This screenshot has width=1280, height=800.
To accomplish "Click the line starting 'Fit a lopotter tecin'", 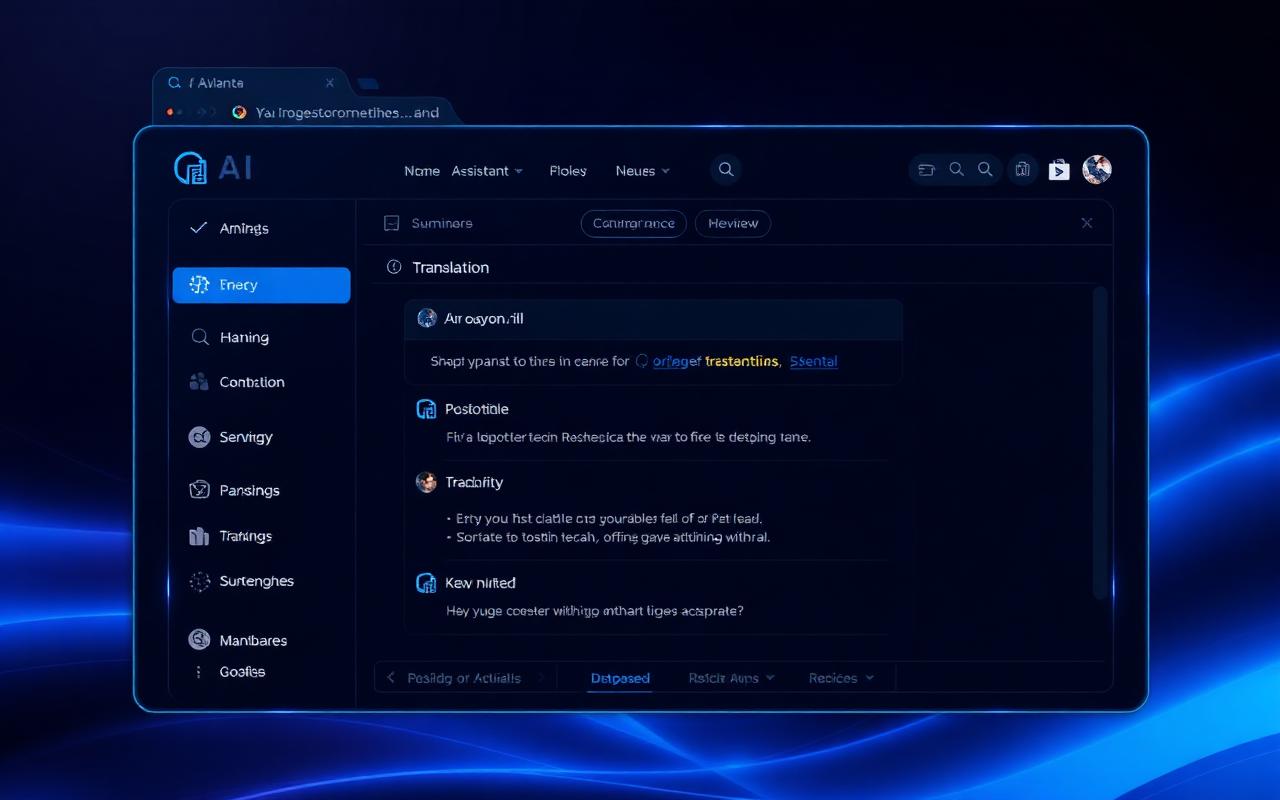I will pos(628,437).
